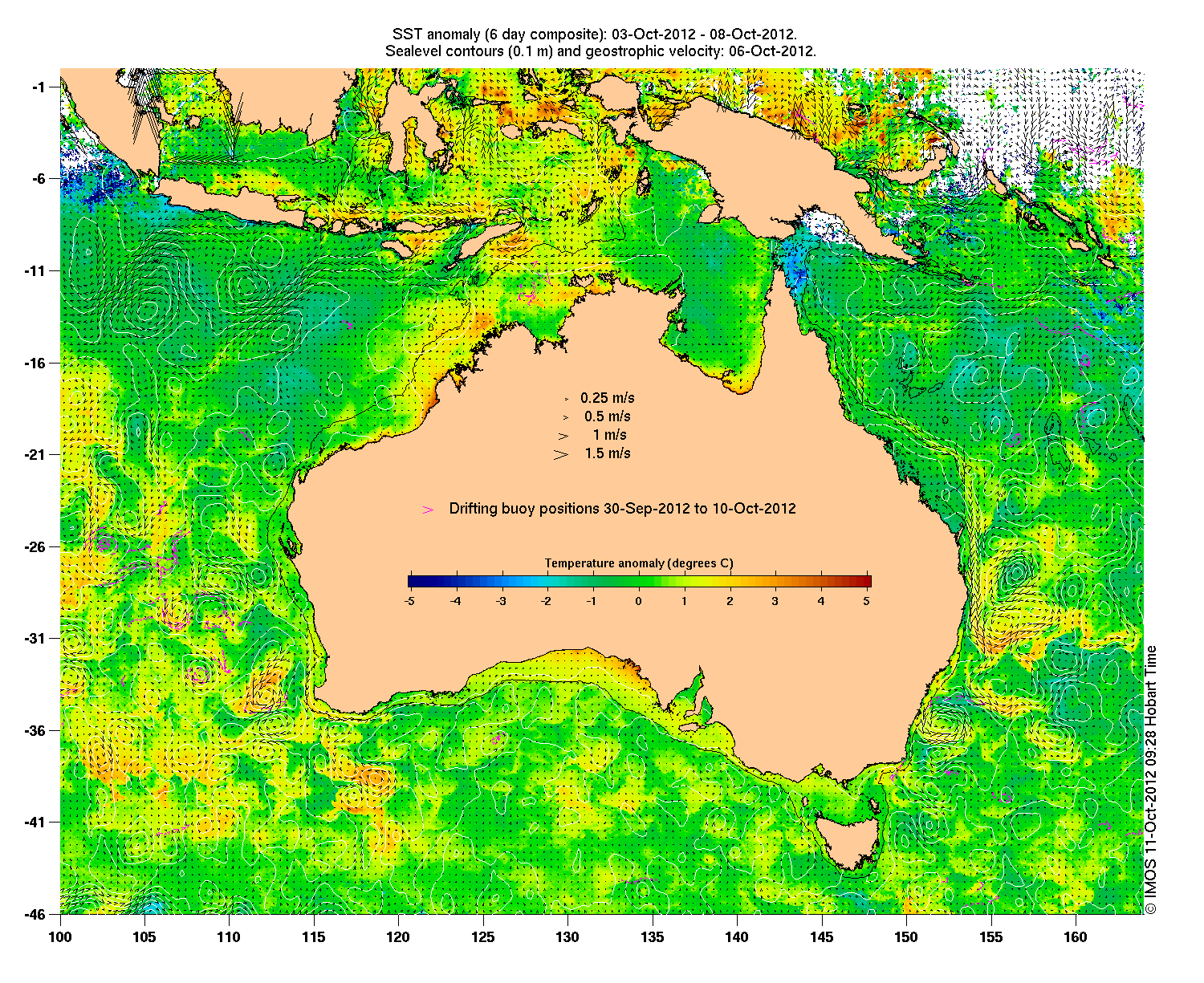The image size is (1204, 983).
Task: Click the colorbar tick label 0
Action: point(638,600)
